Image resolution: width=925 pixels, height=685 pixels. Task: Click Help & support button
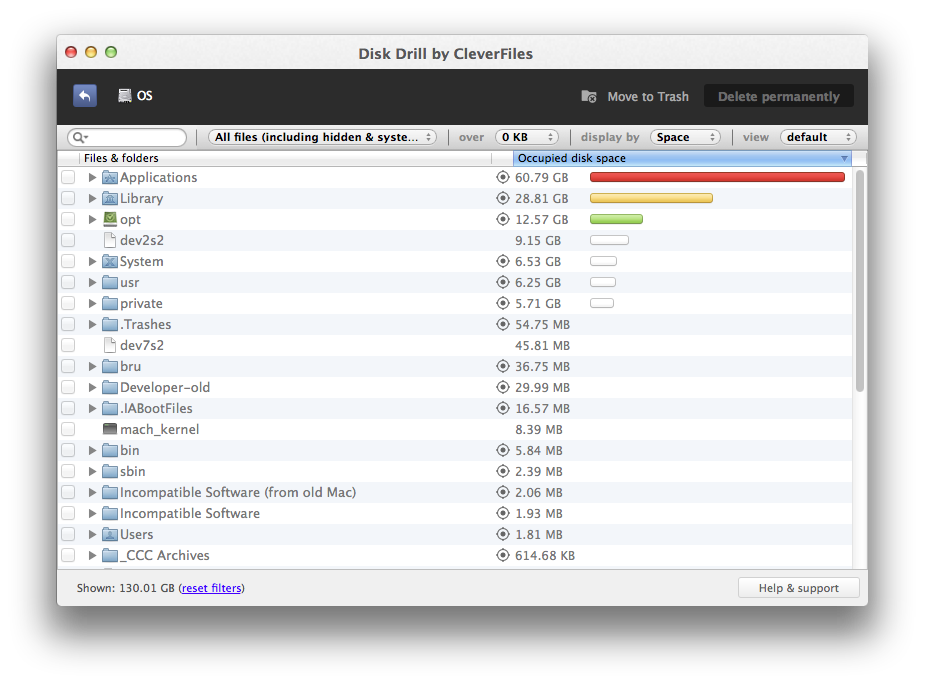pyautogui.click(x=798, y=588)
